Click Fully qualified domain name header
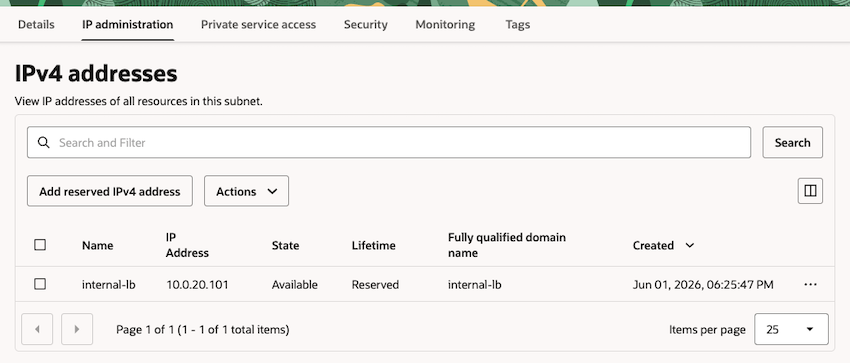Screen dimensions: 850x363 point(506,245)
